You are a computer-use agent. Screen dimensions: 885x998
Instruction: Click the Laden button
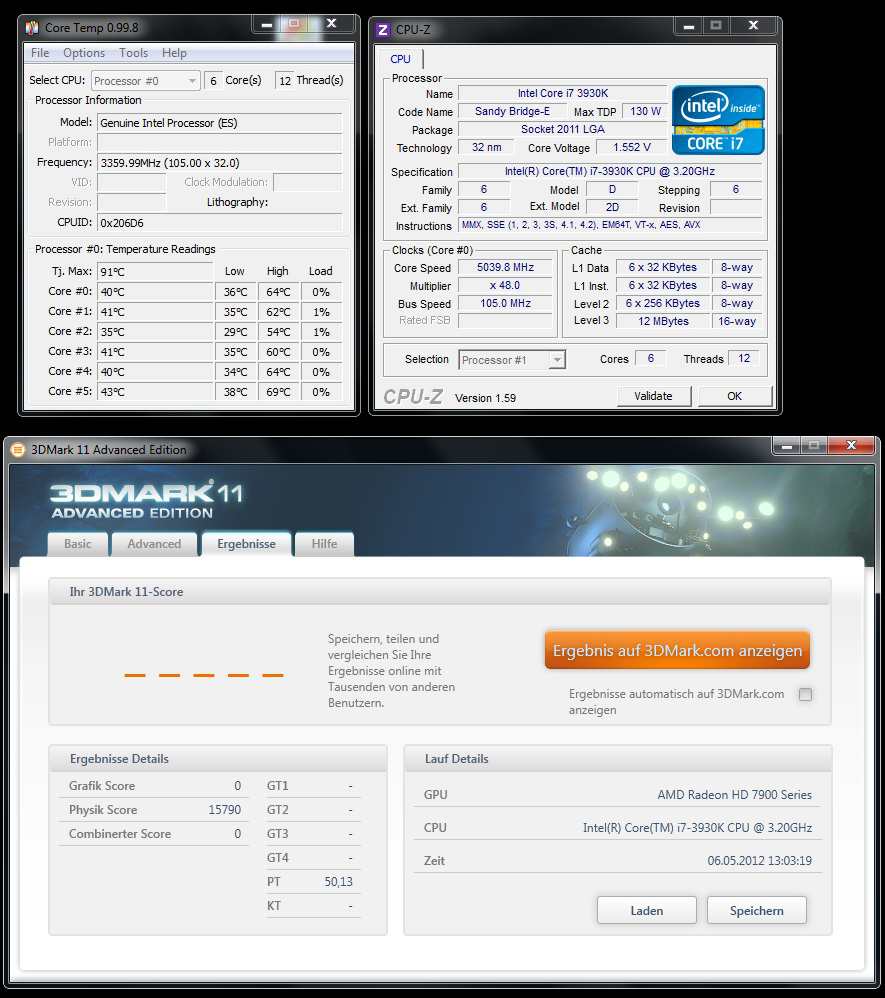click(x=647, y=911)
